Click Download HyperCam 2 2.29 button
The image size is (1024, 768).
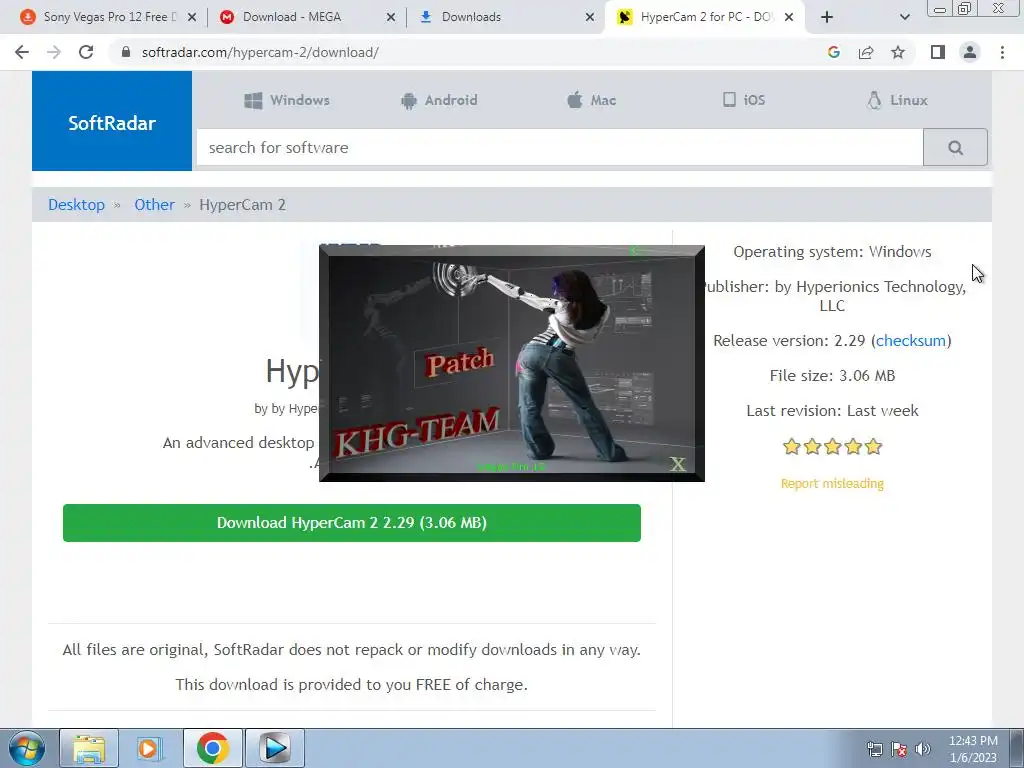tap(351, 522)
